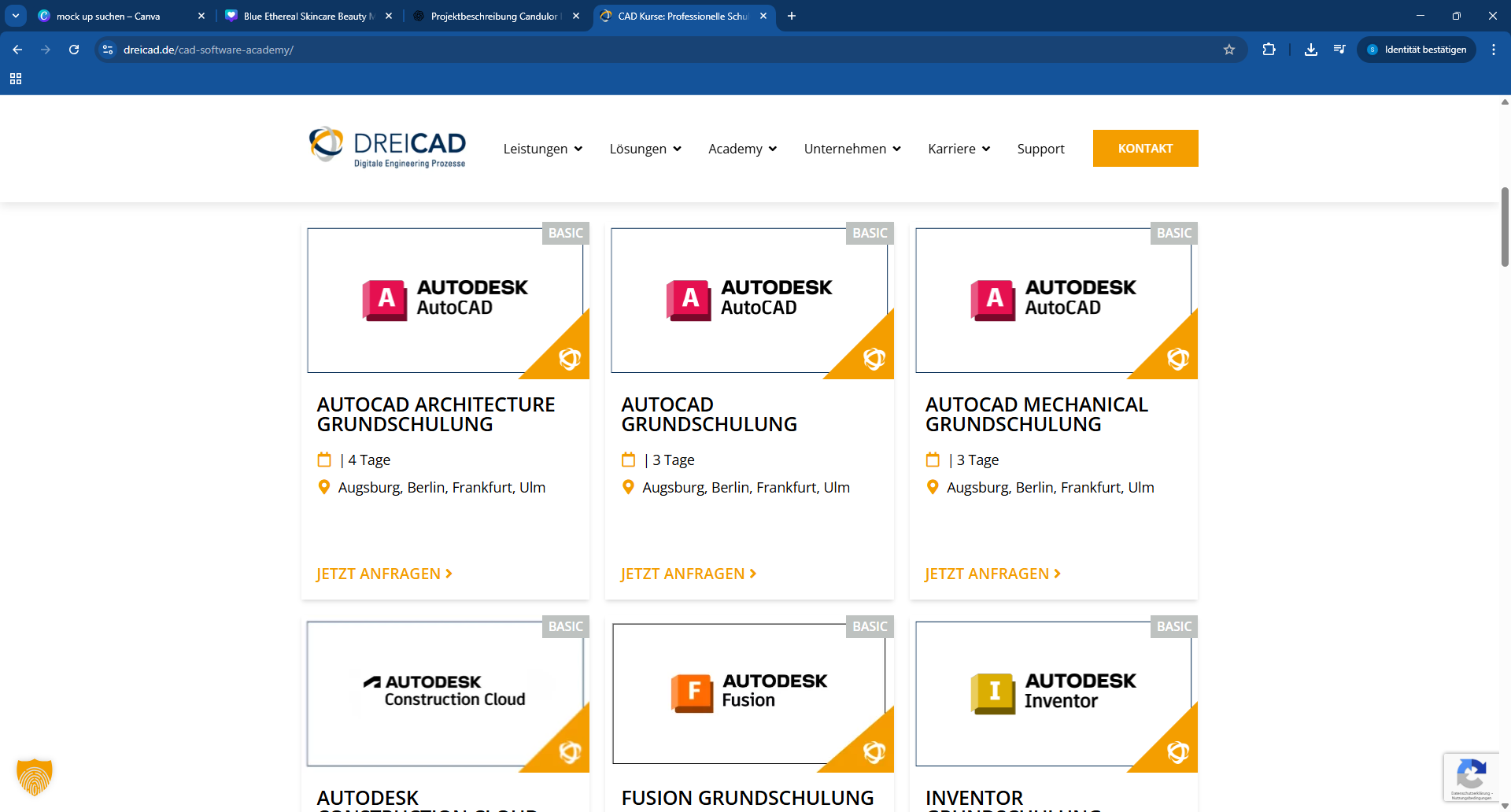Expand the Academy dropdown menu
Viewport: 1511px width, 812px height.
click(742, 149)
